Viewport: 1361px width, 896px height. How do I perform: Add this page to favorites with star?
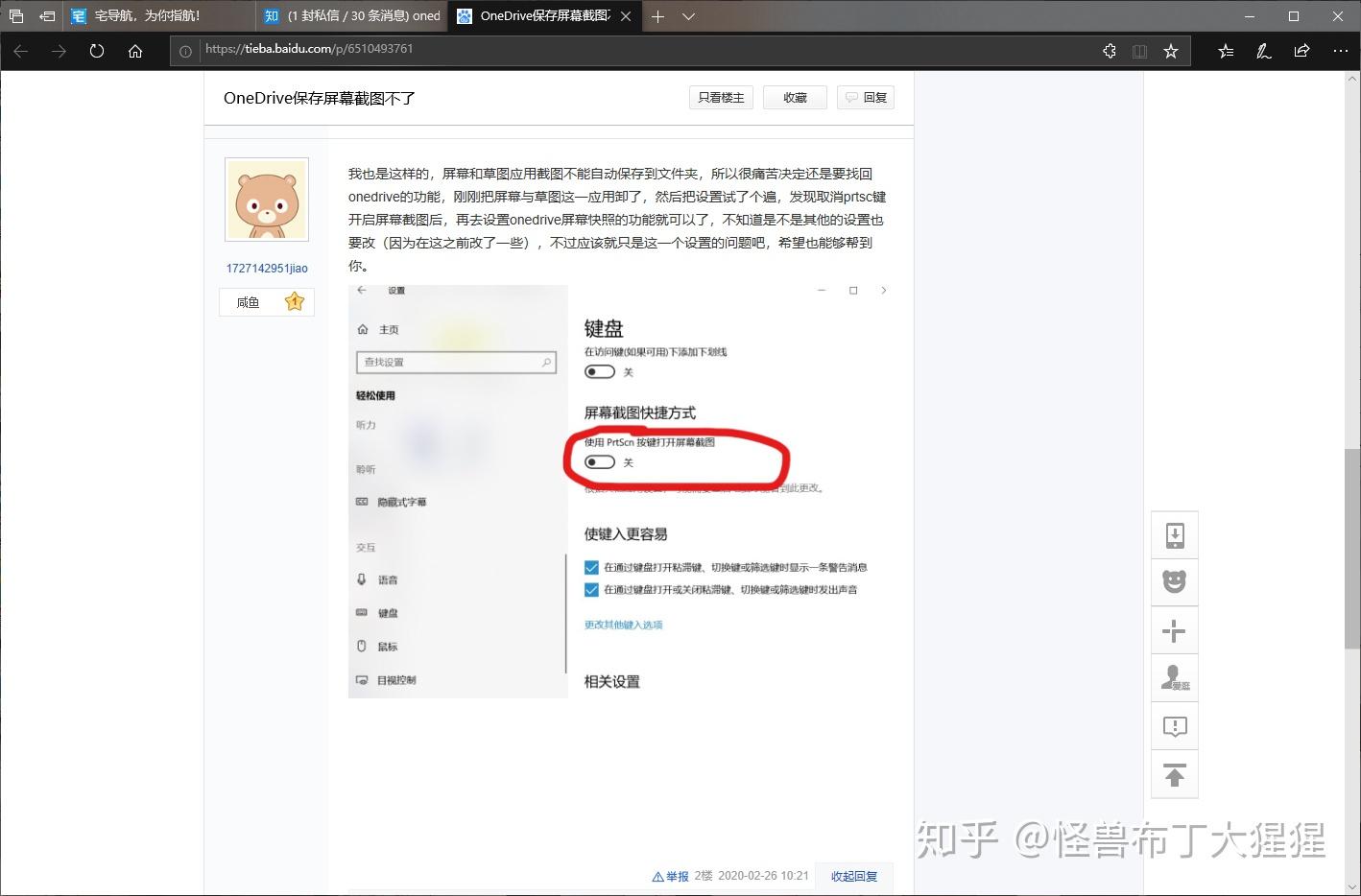(1171, 51)
